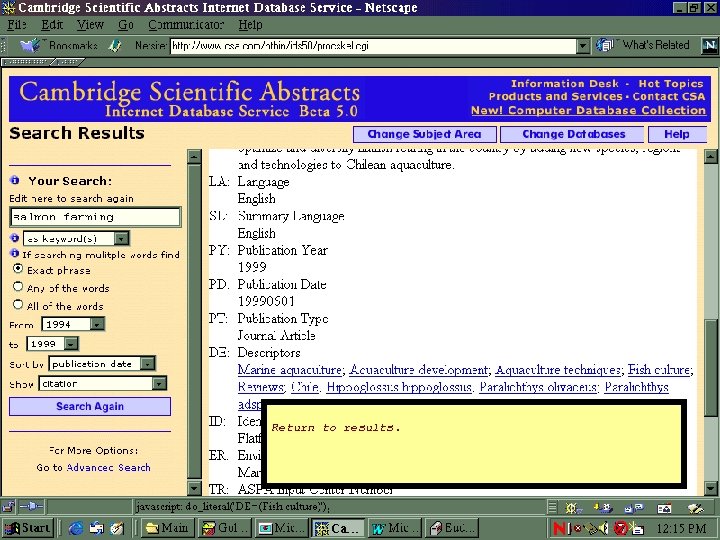Click the Contact CSA link
720x540 pixels.
coord(669,97)
